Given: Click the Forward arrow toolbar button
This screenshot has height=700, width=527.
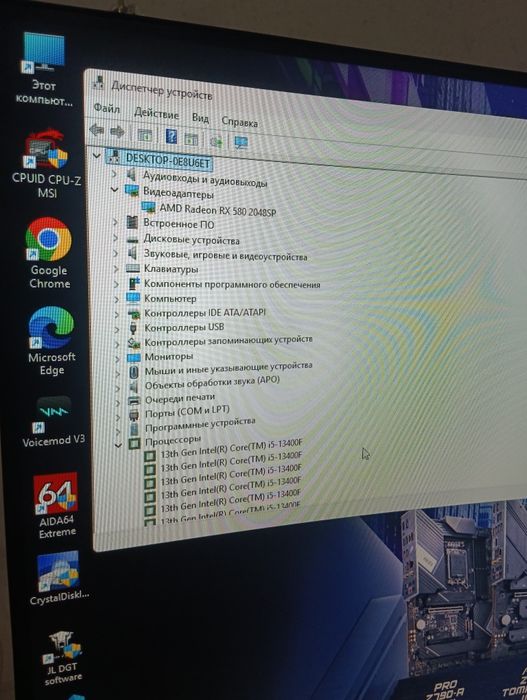Looking at the screenshot, I should [x=117, y=132].
